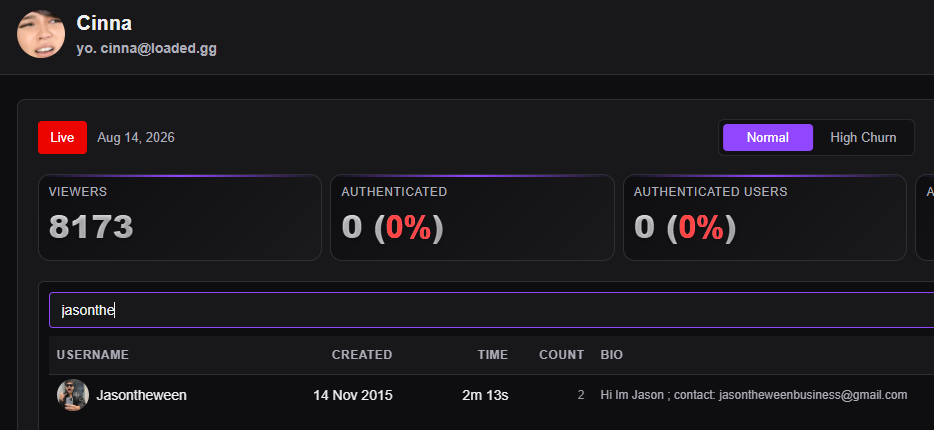The height and width of the screenshot is (430, 934).
Task: Click the 14 Nov 2015 created date
Action: (353, 395)
